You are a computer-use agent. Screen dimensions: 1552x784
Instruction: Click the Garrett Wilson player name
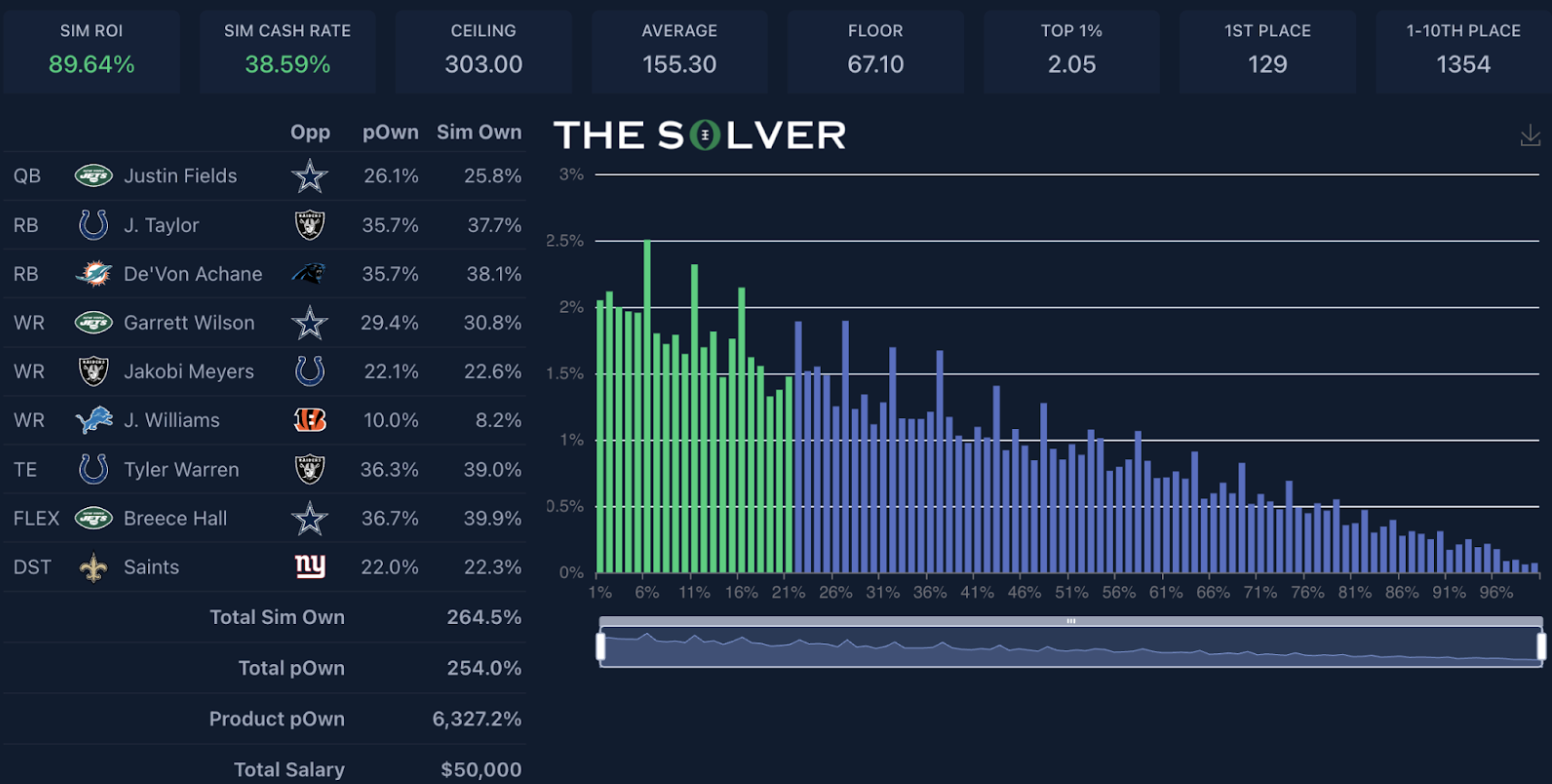(189, 323)
